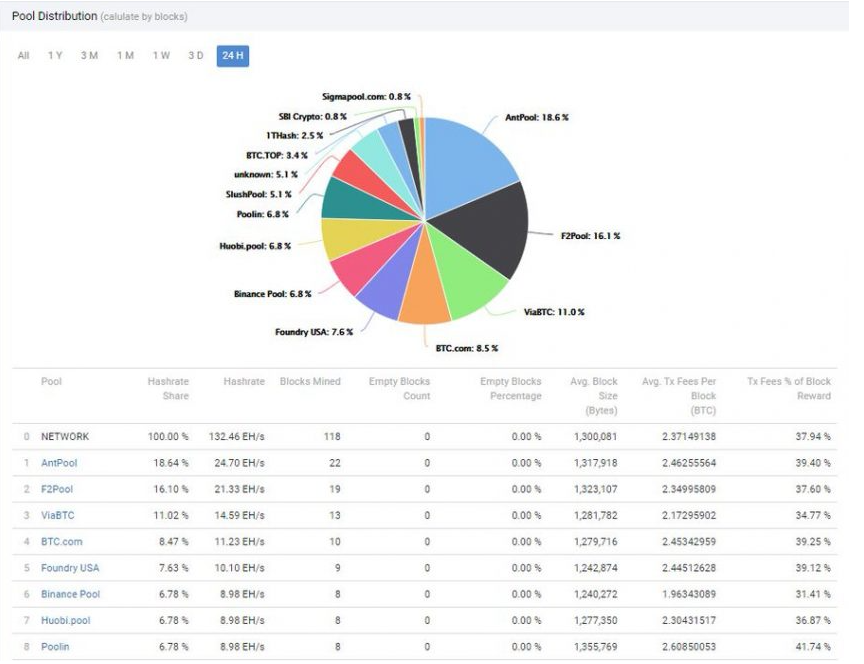Click the 'AntPool: 18.6 %' chart label

pyautogui.click(x=537, y=117)
